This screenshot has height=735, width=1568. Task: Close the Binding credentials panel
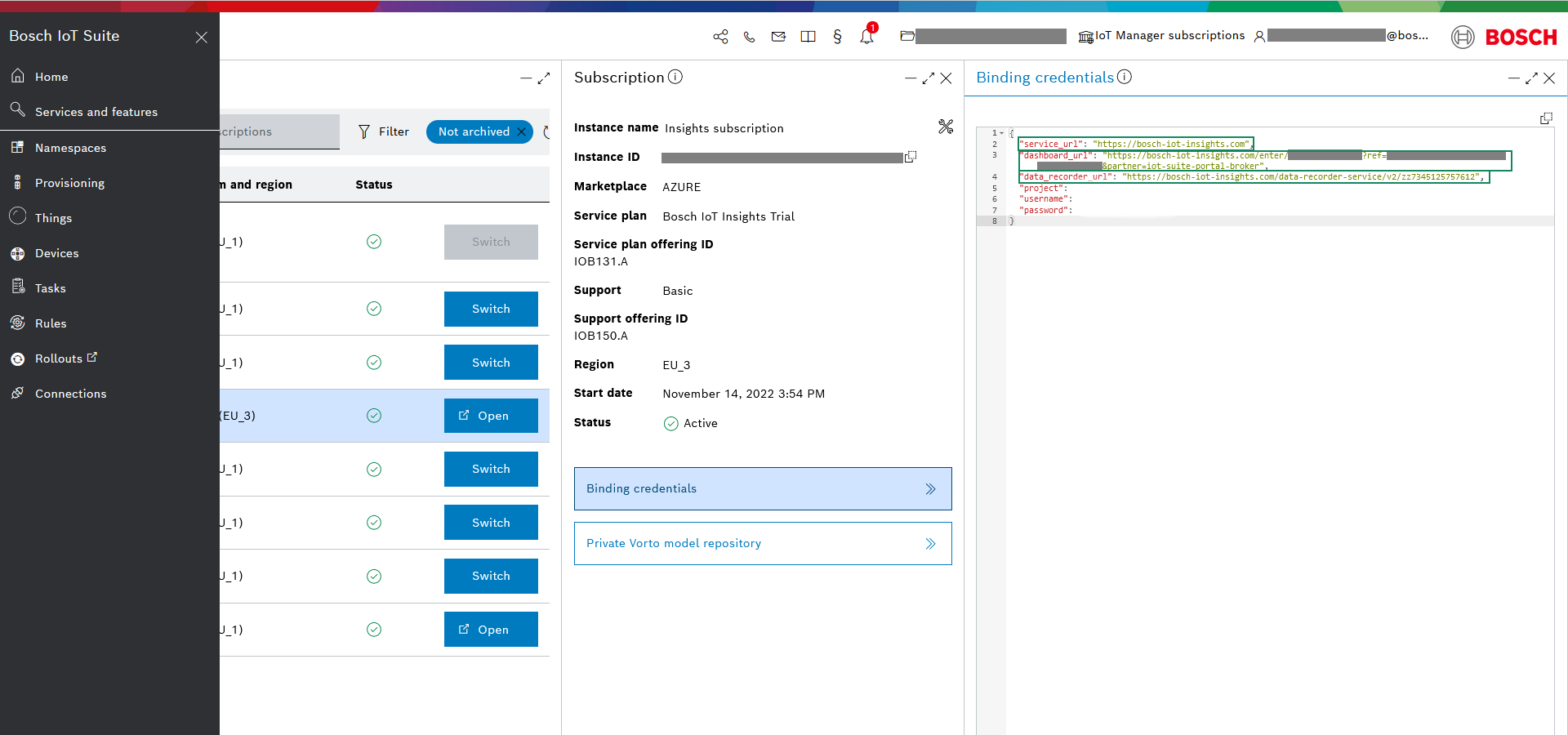tap(1549, 78)
